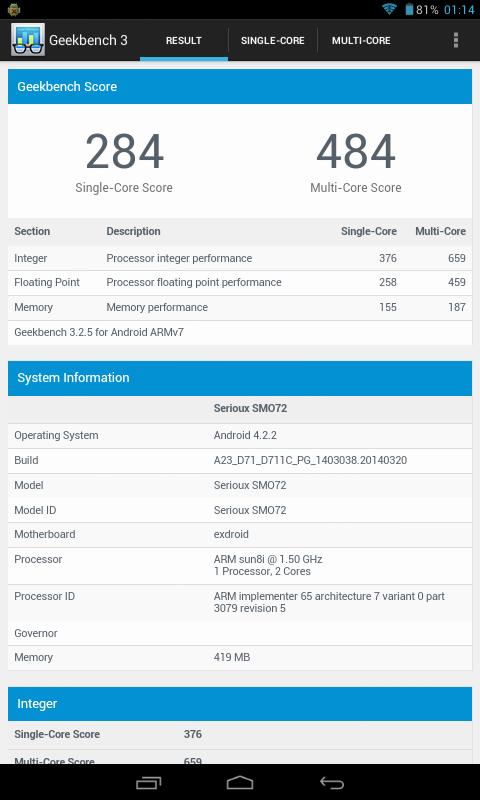The width and height of the screenshot is (480, 800).
Task: Tap the bold Serioux SMO72 device heading
Action: tap(250, 408)
